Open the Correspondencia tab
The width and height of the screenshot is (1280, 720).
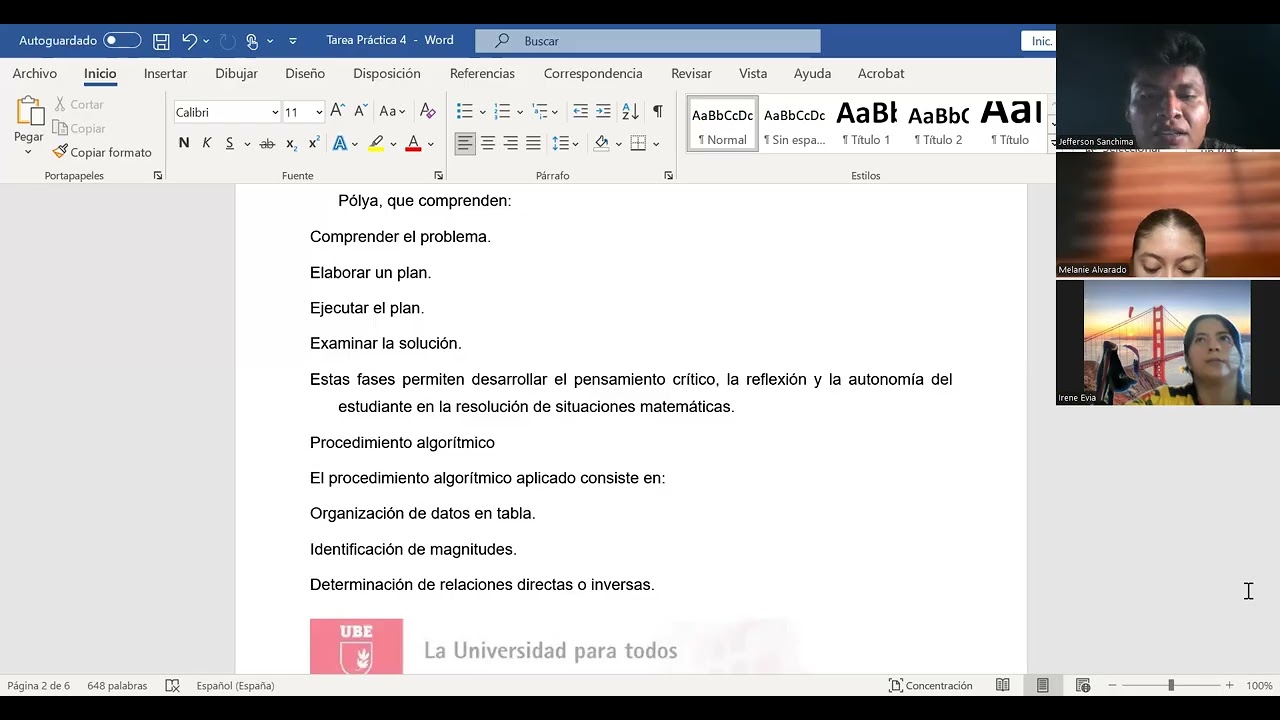(x=593, y=73)
